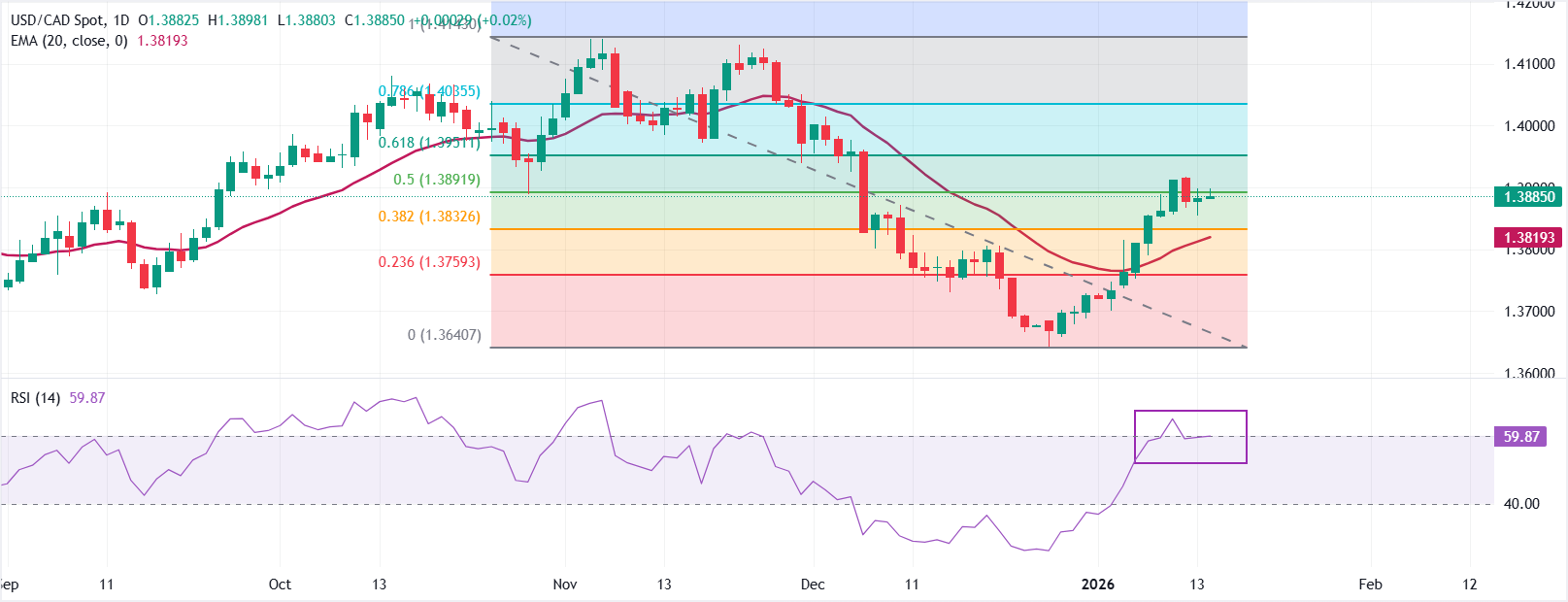
Task: Select the RSI (14) indicator legend
Action: [36, 398]
